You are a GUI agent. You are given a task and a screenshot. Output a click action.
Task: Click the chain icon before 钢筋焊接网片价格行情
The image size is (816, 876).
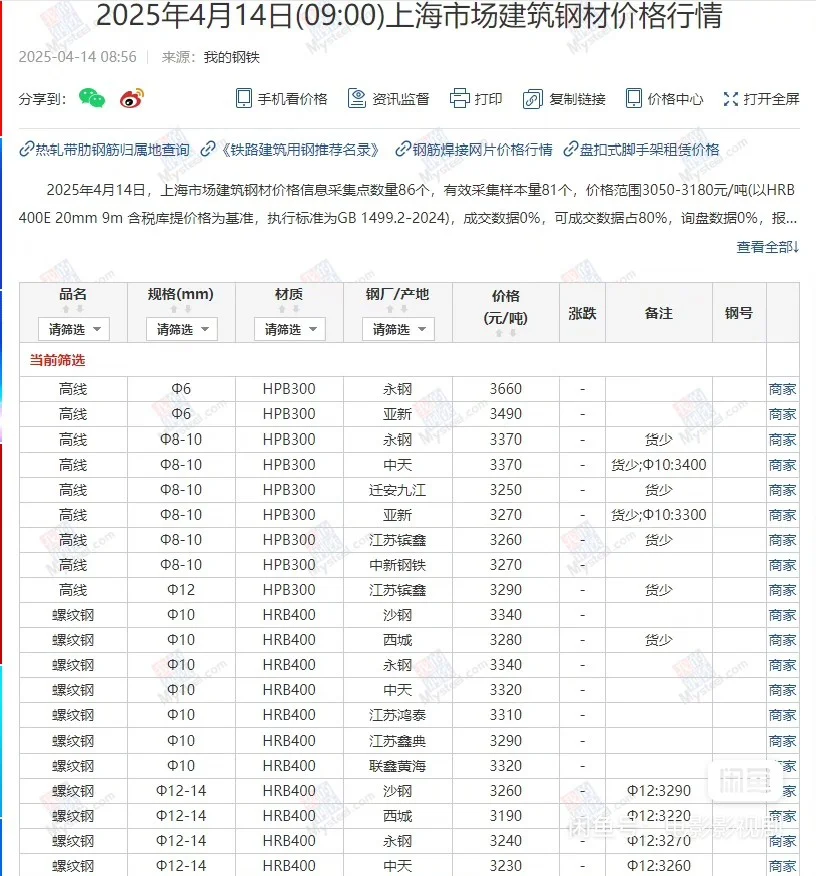(x=401, y=148)
